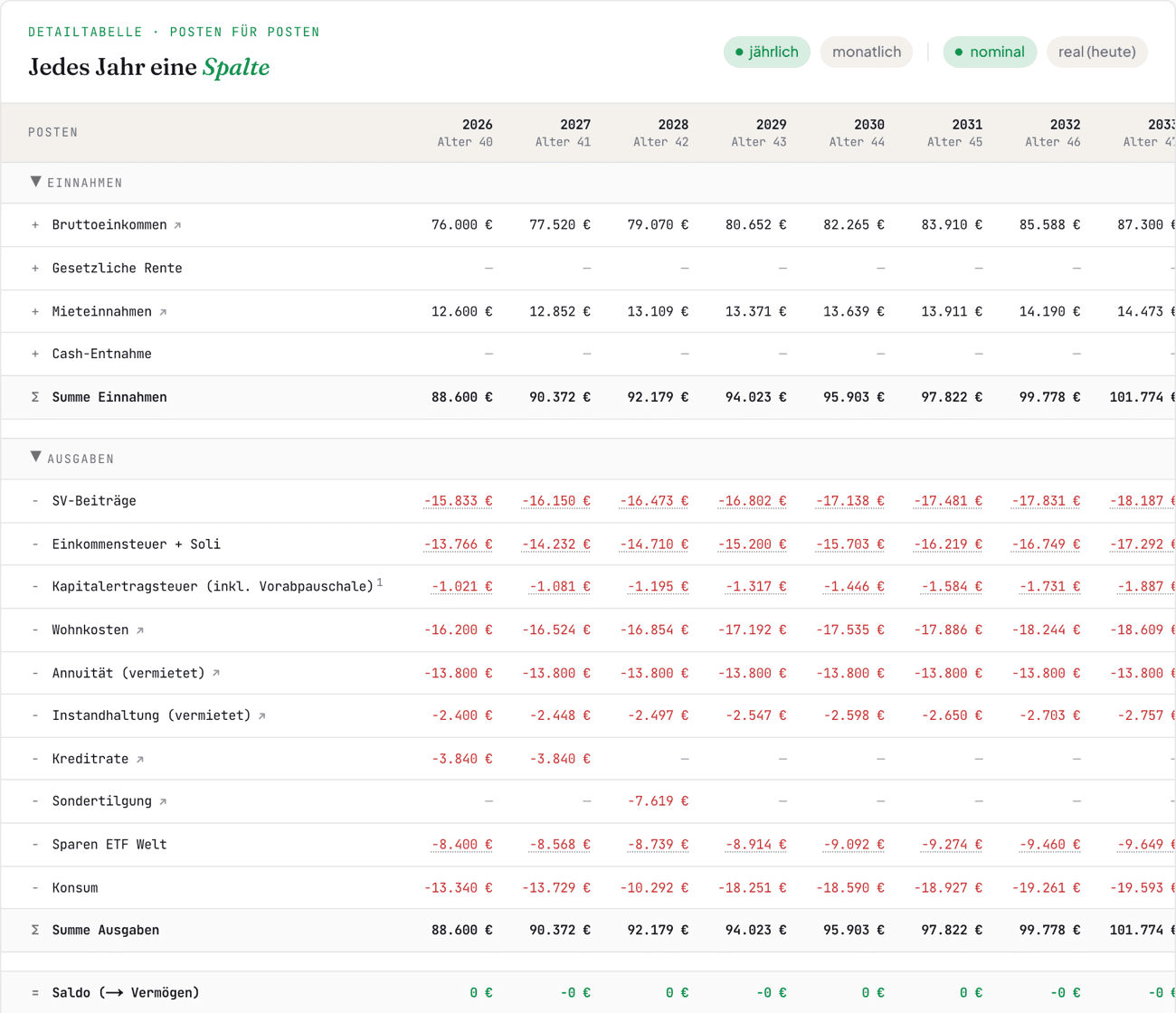Click Sparen ETF Welt value -9.092 € for 2030
Image resolution: width=1176 pixels, height=1013 pixels.
click(854, 845)
